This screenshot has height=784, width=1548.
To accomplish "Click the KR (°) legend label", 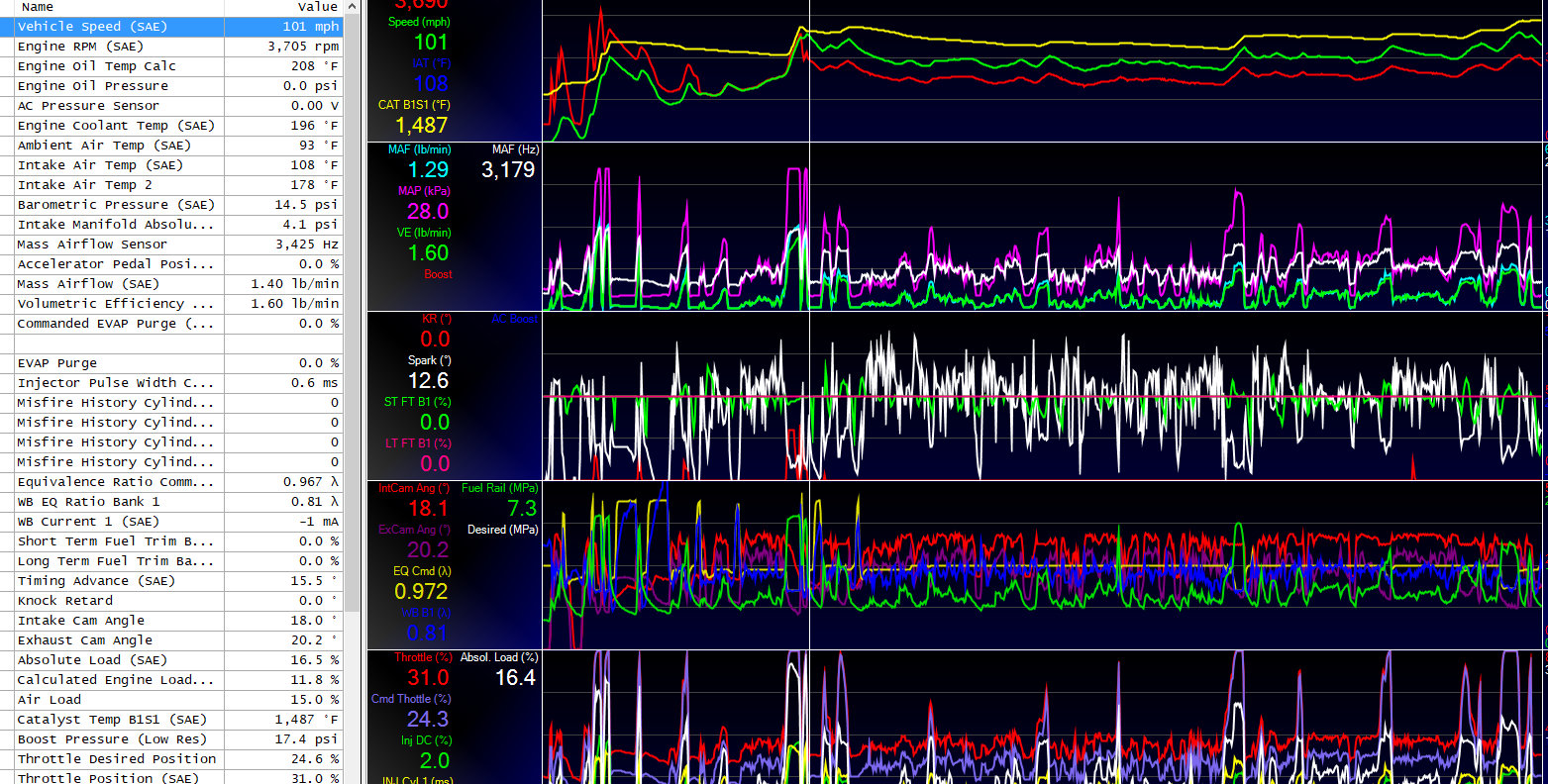I will pyautogui.click(x=437, y=319).
